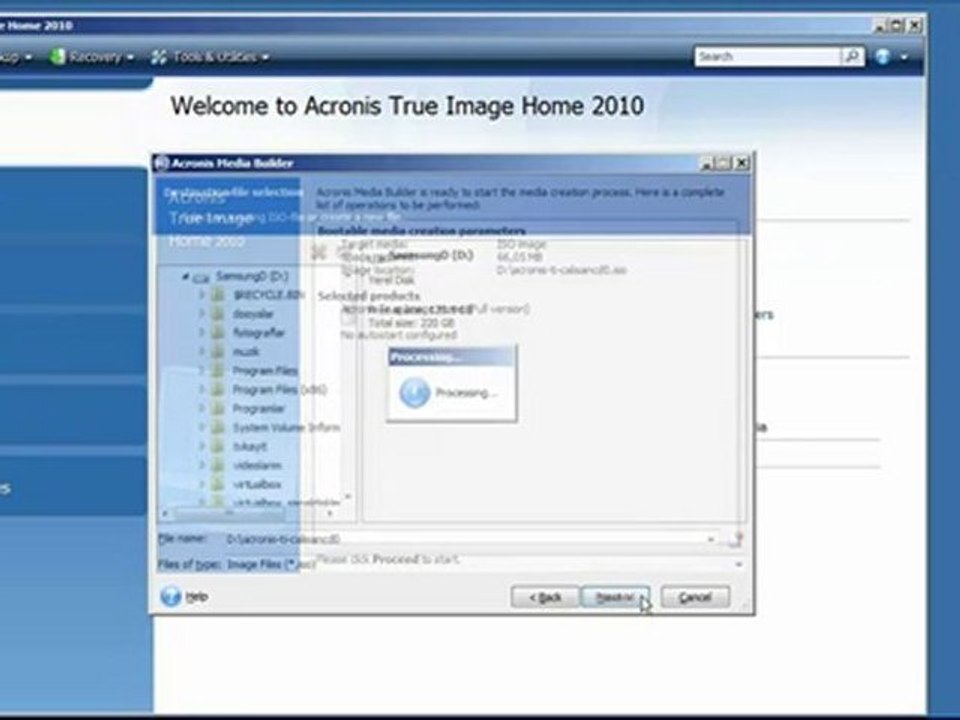Collapse the Samsung0 (D:) tree node

186,277
